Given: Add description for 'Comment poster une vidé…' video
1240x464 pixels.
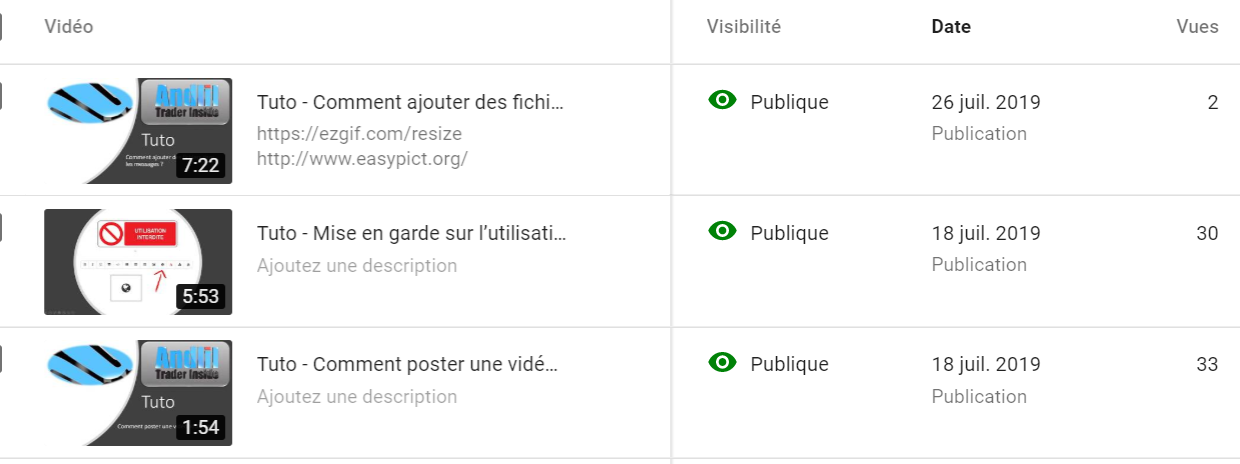Looking at the screenshot, I should pyautogui.click(x=357, y=397).
